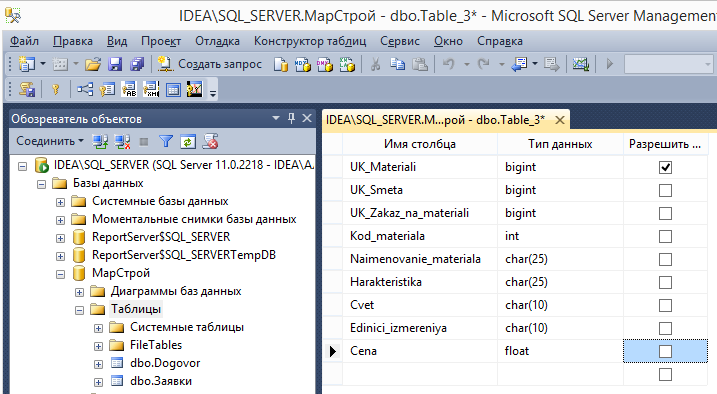The width and height of the screenshot is (717, 394).
Task: Refresh the Object Explorer tree
Action: pyautogui.click(x=187, y=142)
